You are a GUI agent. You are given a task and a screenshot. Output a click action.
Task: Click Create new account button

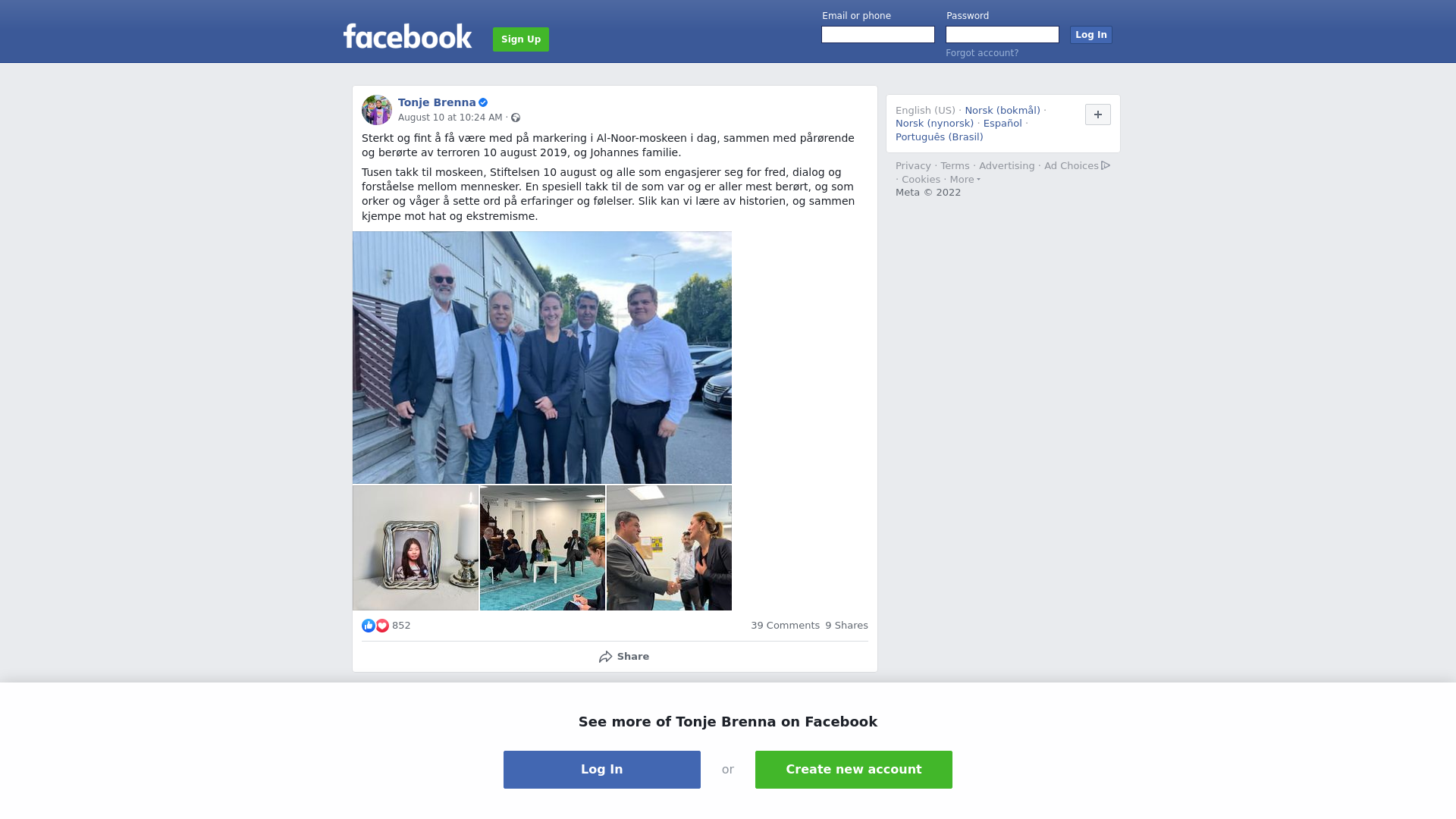tap(854, 770)
